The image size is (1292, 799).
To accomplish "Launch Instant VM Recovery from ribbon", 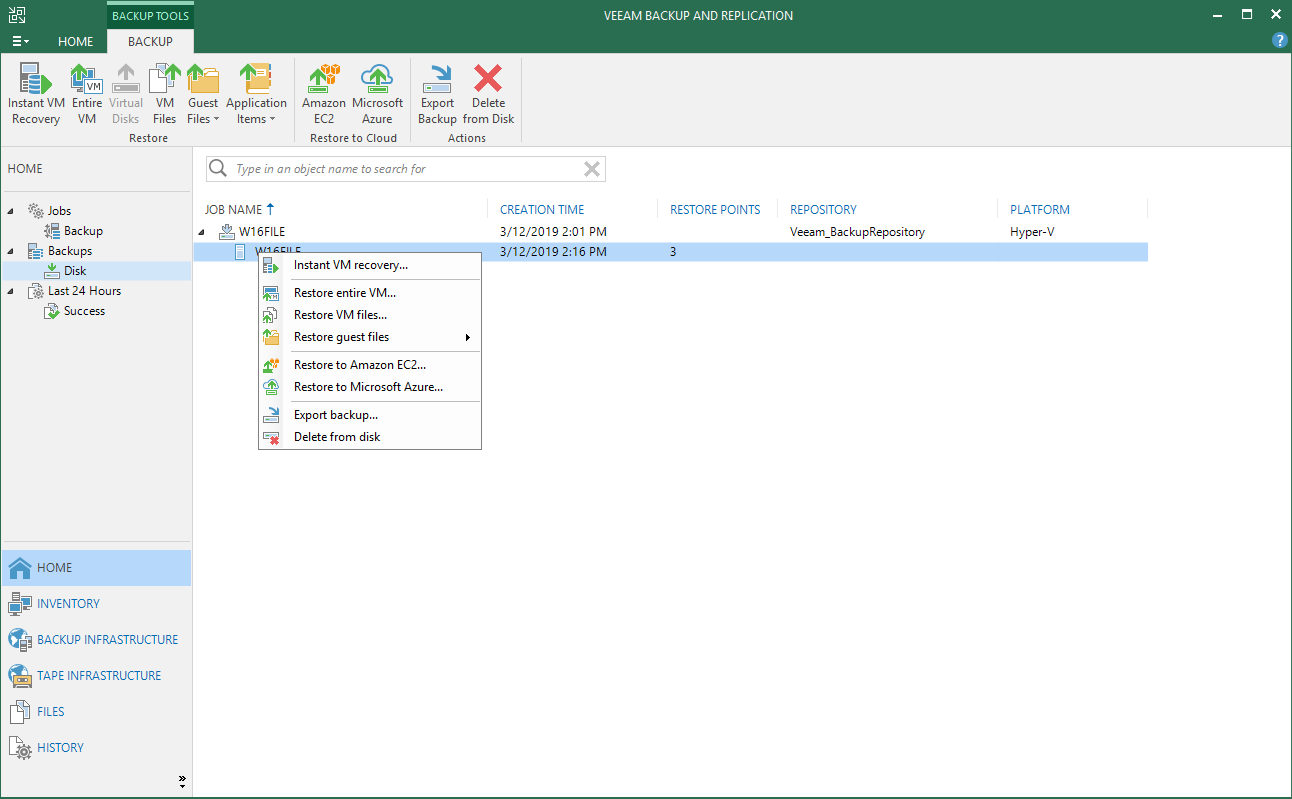I will (36, 94).
